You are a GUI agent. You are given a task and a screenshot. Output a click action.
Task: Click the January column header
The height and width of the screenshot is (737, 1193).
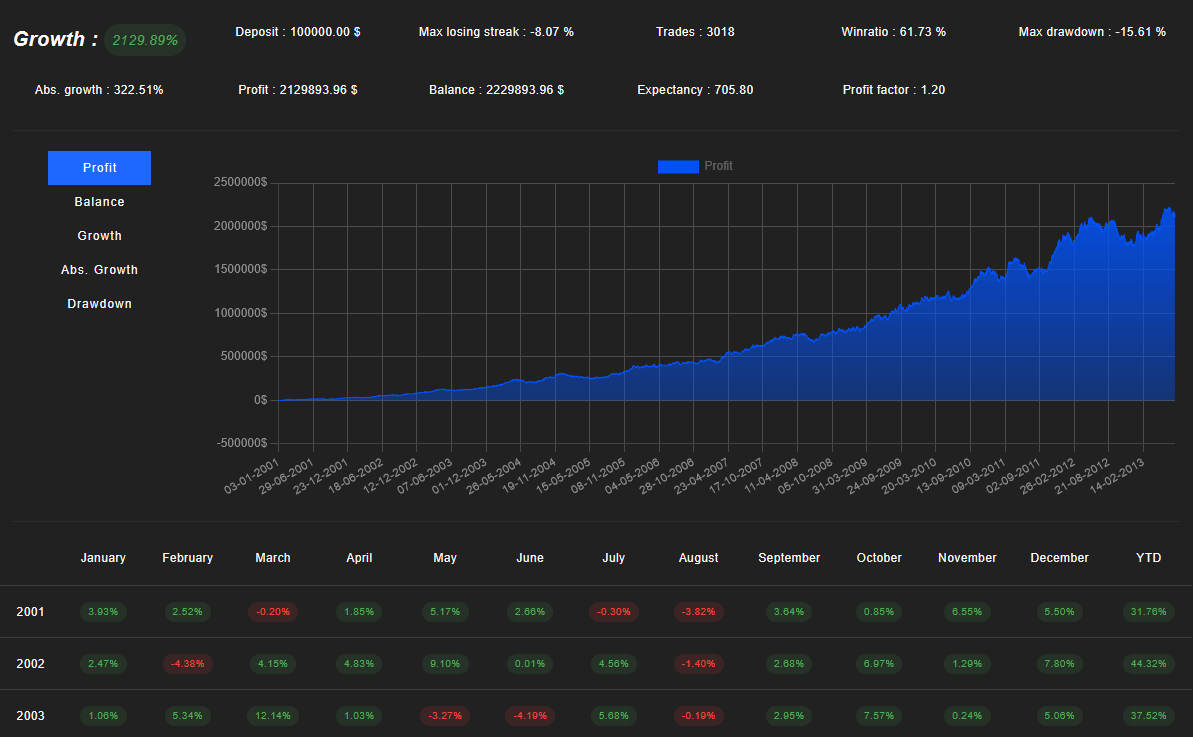(103, 558)
